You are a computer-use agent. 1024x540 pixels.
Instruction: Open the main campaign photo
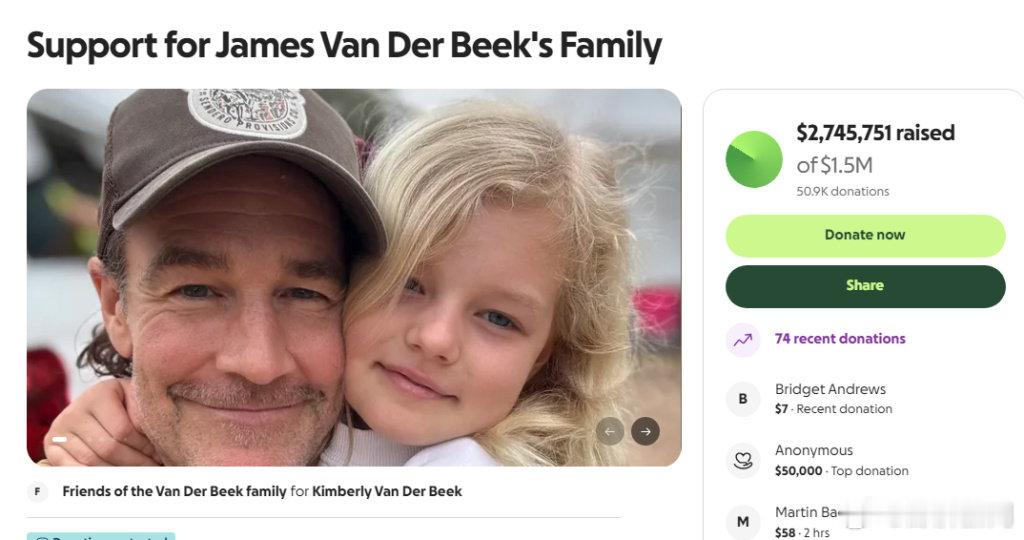[x=354, y=277]
